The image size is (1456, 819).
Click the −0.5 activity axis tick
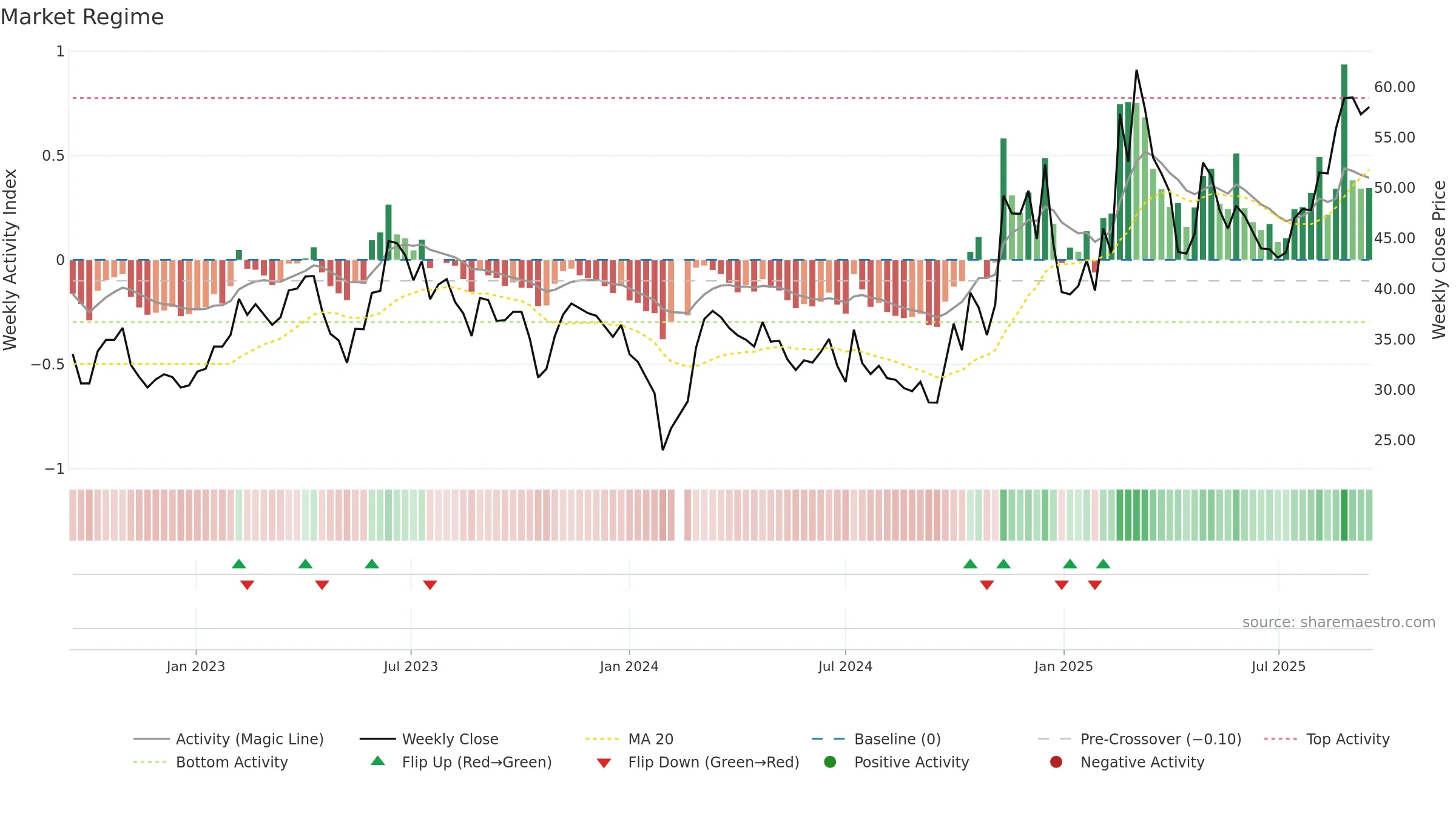click(48, 365)
